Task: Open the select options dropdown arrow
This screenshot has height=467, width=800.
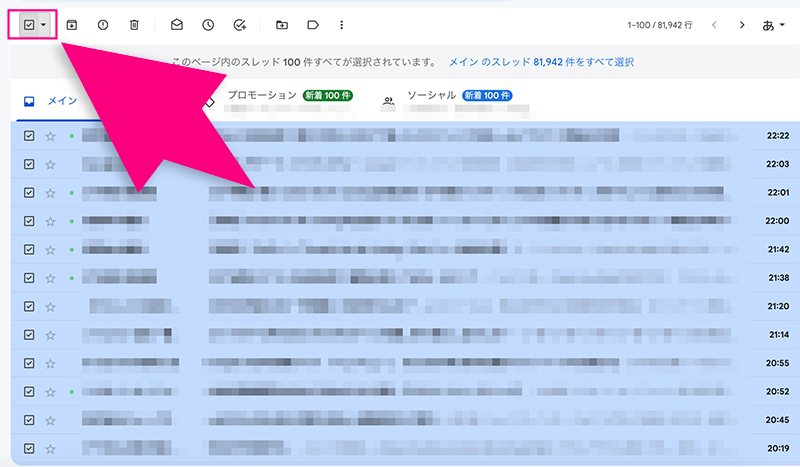Action: 43,24
